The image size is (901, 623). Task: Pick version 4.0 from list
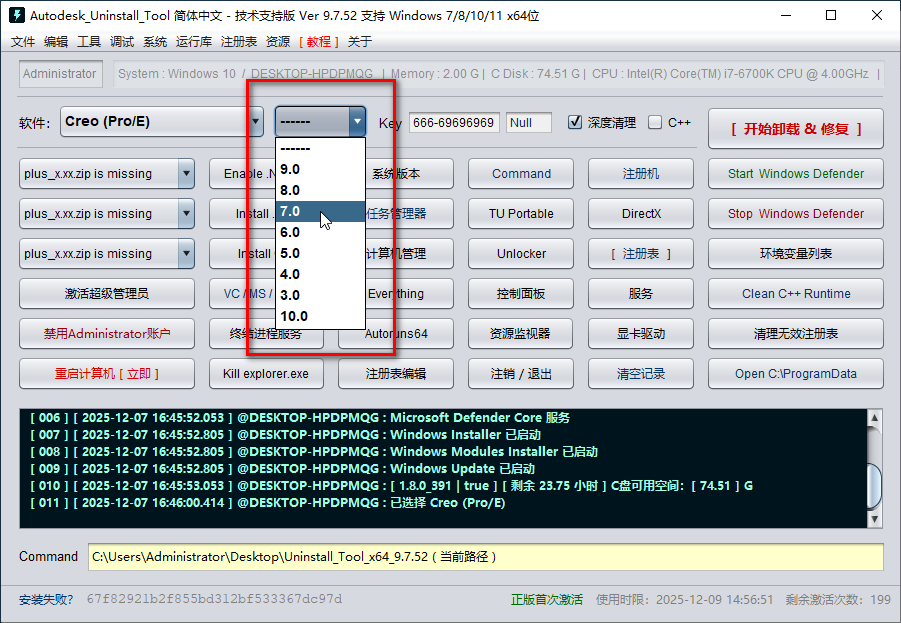click(320, 274)
